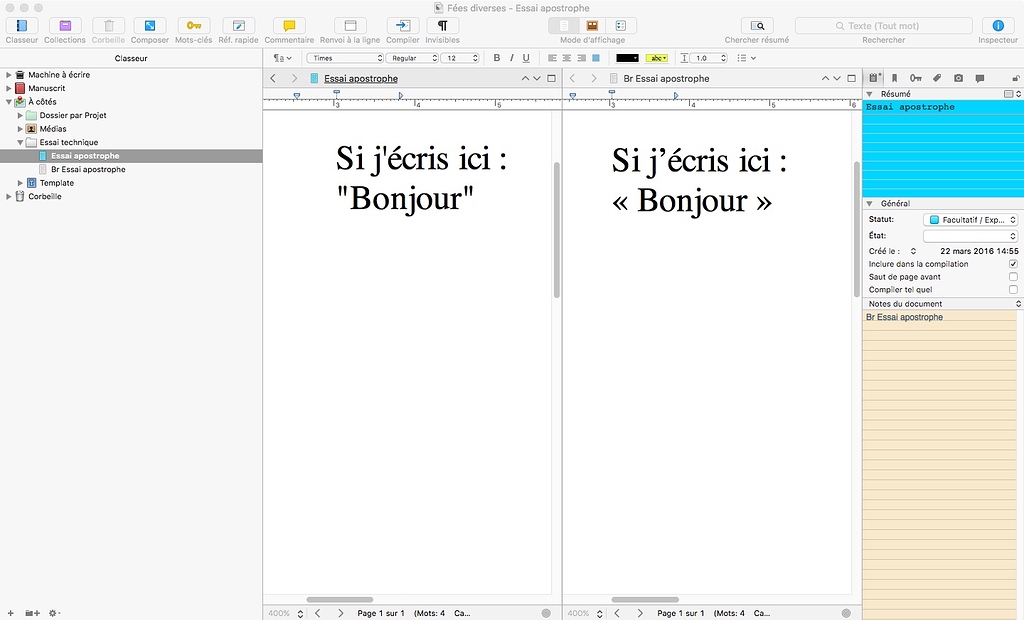Select outliner view in Mode d'affichage

(621, 25)
